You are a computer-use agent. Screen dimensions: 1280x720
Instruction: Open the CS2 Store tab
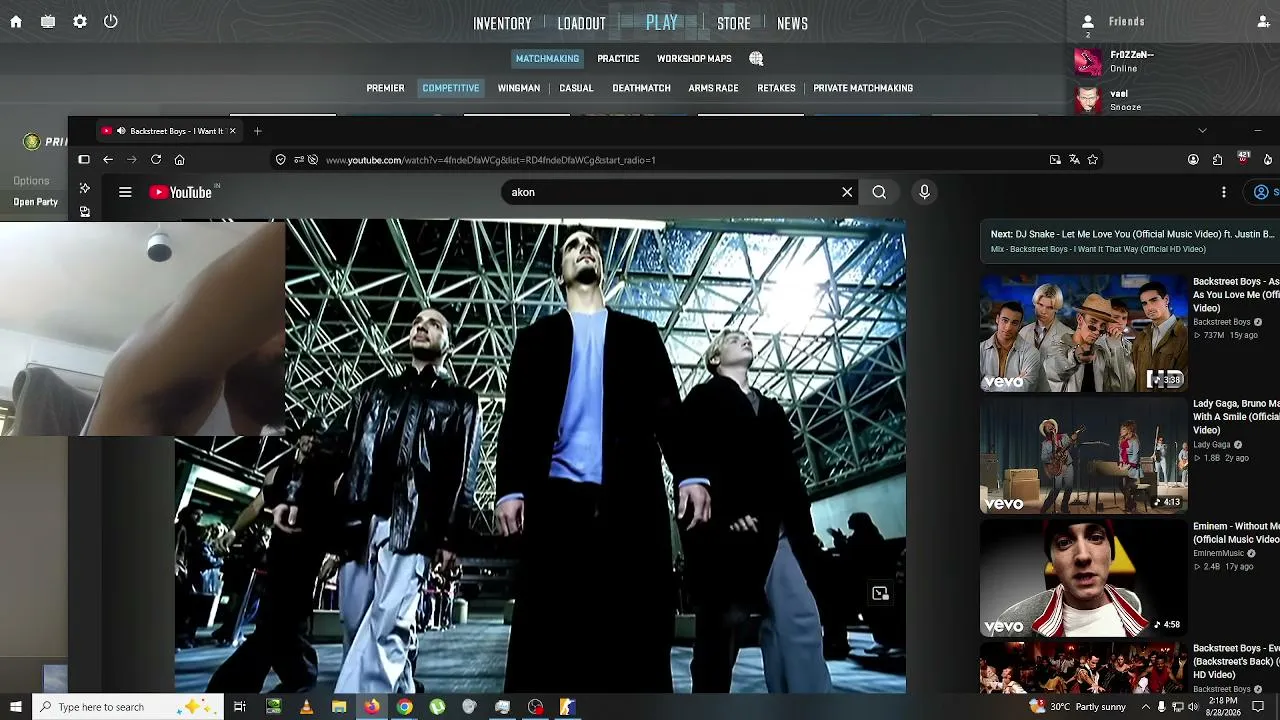pos(734,23)
